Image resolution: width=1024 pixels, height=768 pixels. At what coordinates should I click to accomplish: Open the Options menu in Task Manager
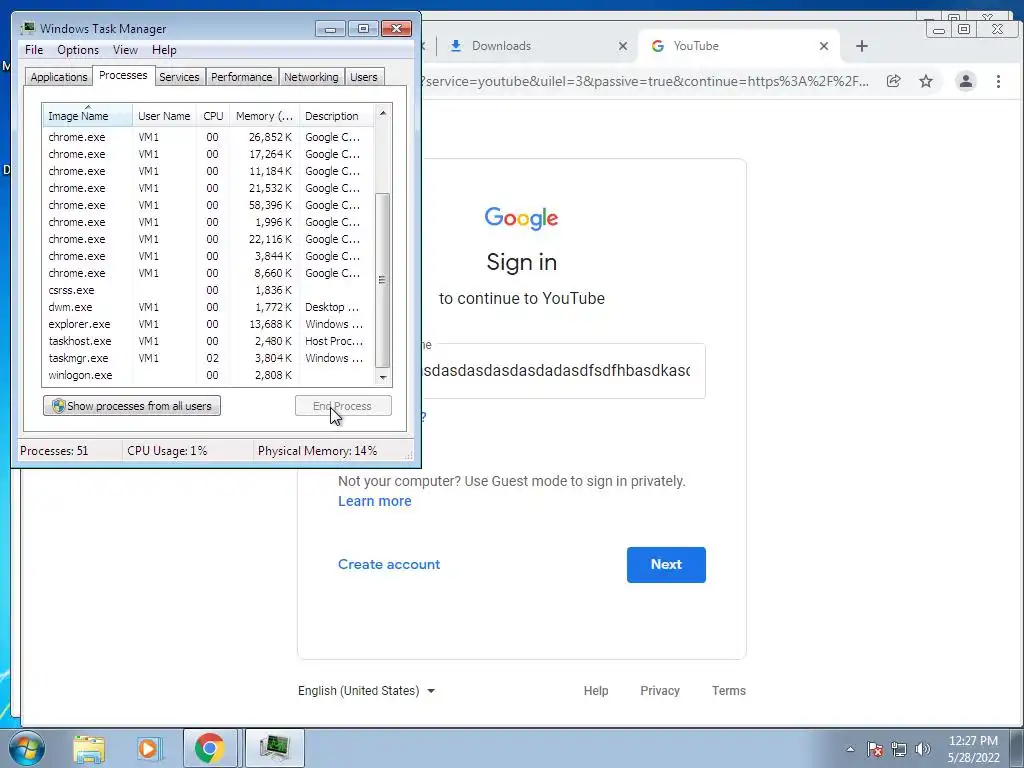coord(78,50)
